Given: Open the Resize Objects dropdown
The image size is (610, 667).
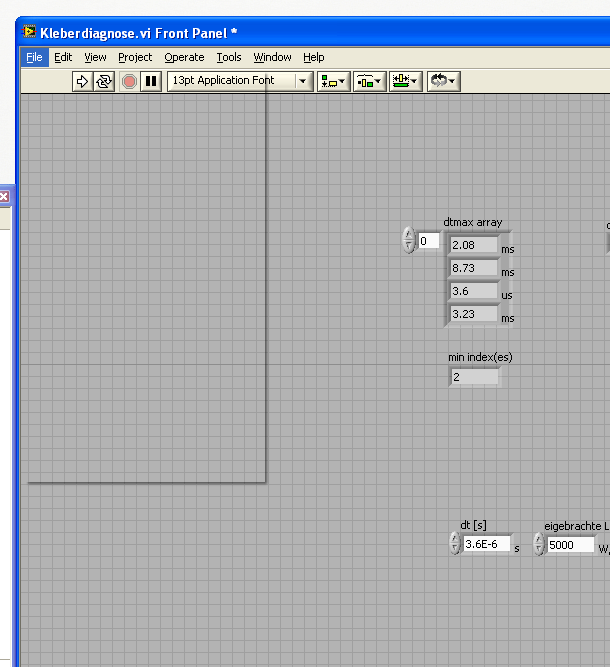Looking at the screenshot, I should click(406, 81).
